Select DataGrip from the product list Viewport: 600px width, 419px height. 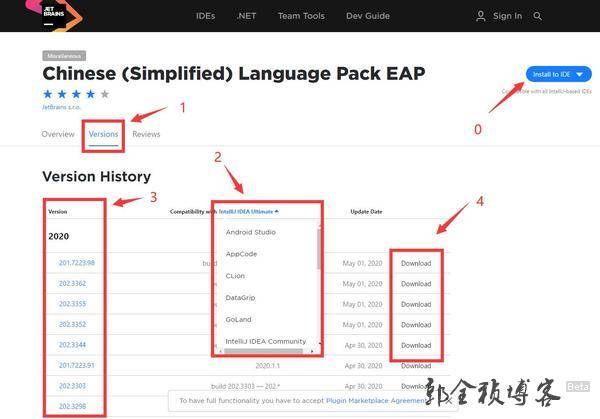240,298
